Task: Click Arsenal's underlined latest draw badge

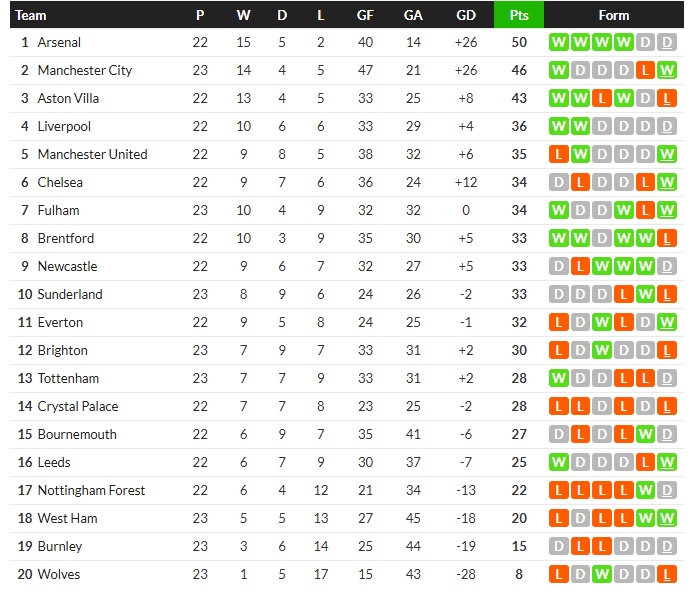Action: pos(668,43)
